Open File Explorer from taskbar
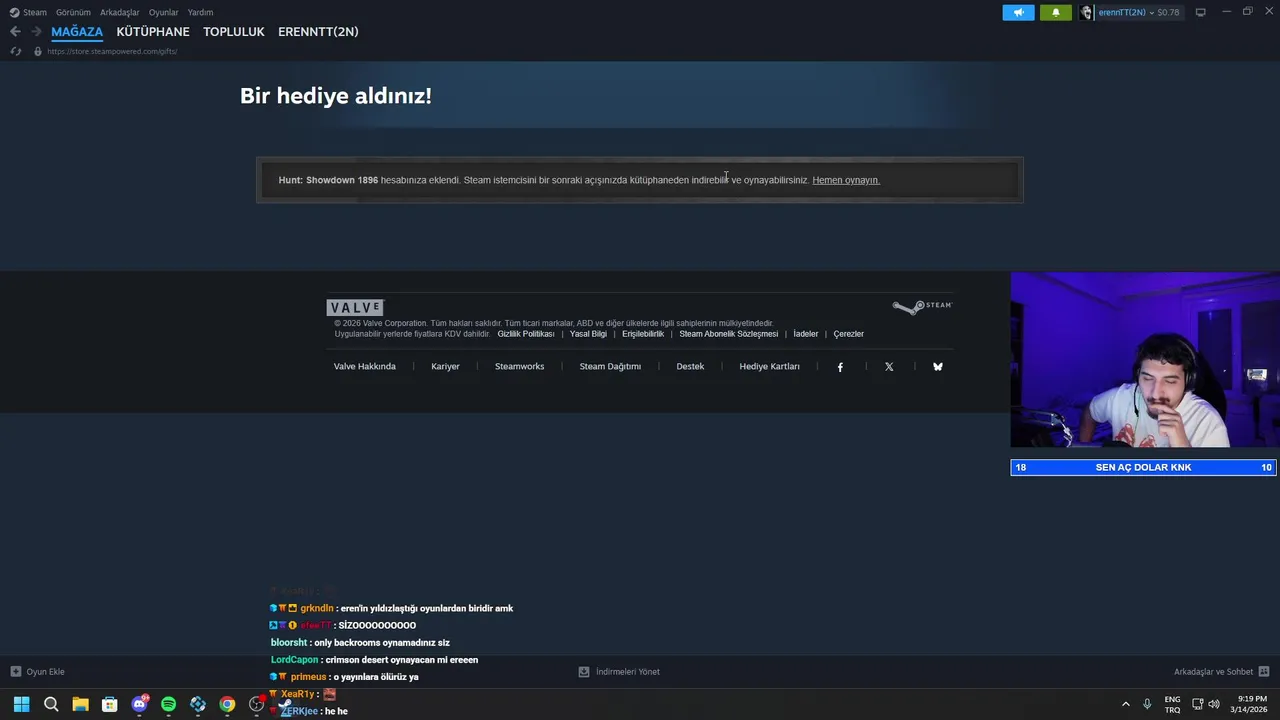 pos(80,704)
